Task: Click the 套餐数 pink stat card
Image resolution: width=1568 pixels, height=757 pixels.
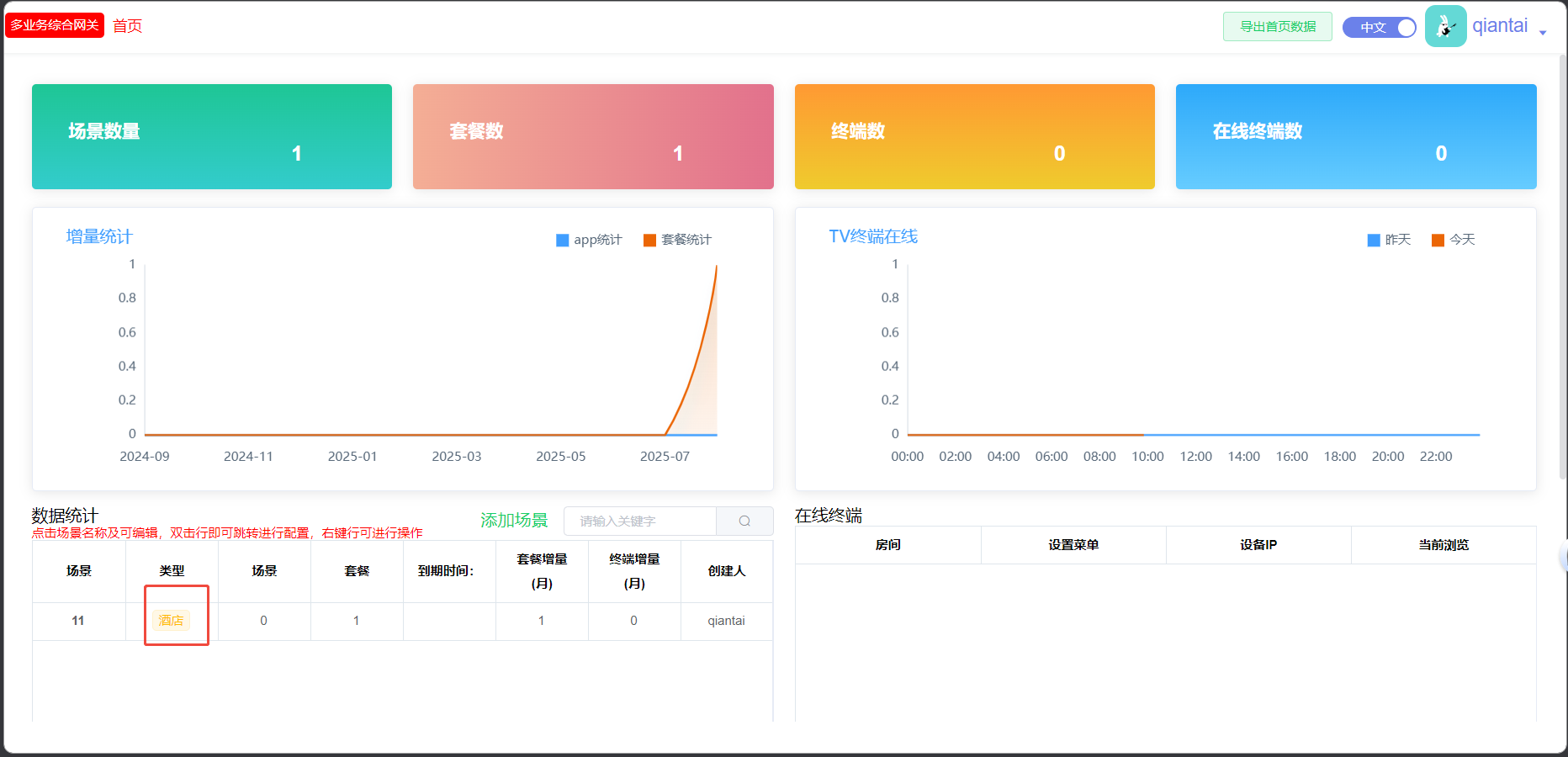Action: click(x=593, y=137)
